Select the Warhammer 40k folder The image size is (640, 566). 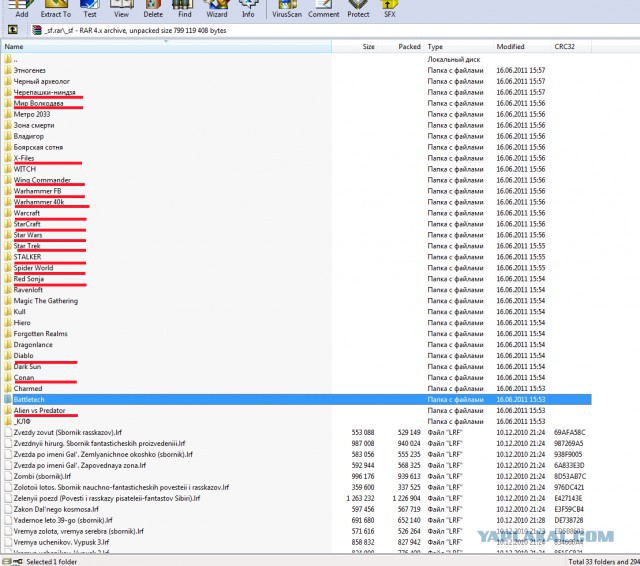tap(297, 202)
